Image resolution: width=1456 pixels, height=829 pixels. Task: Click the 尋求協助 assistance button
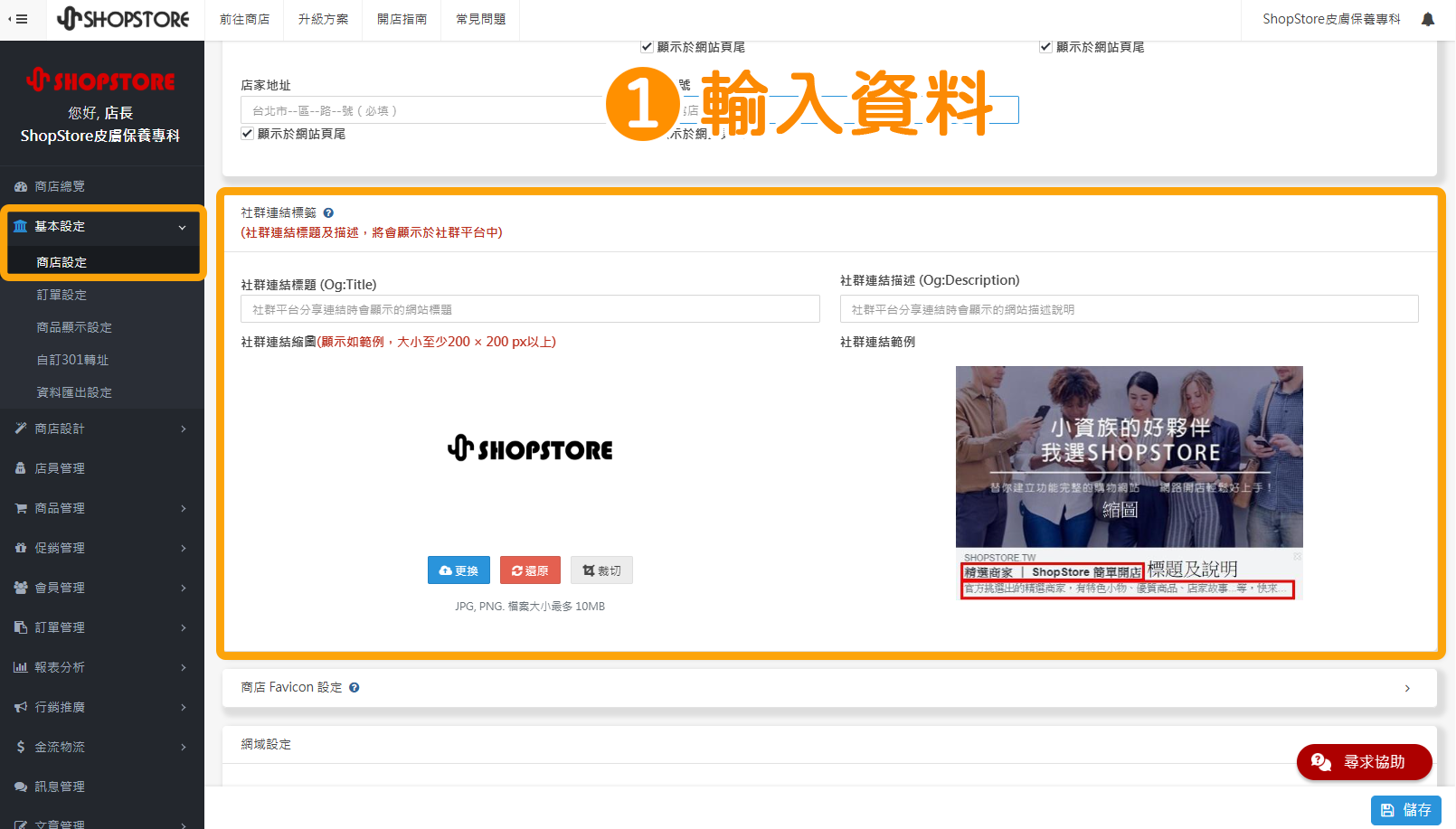(1364, 762)
